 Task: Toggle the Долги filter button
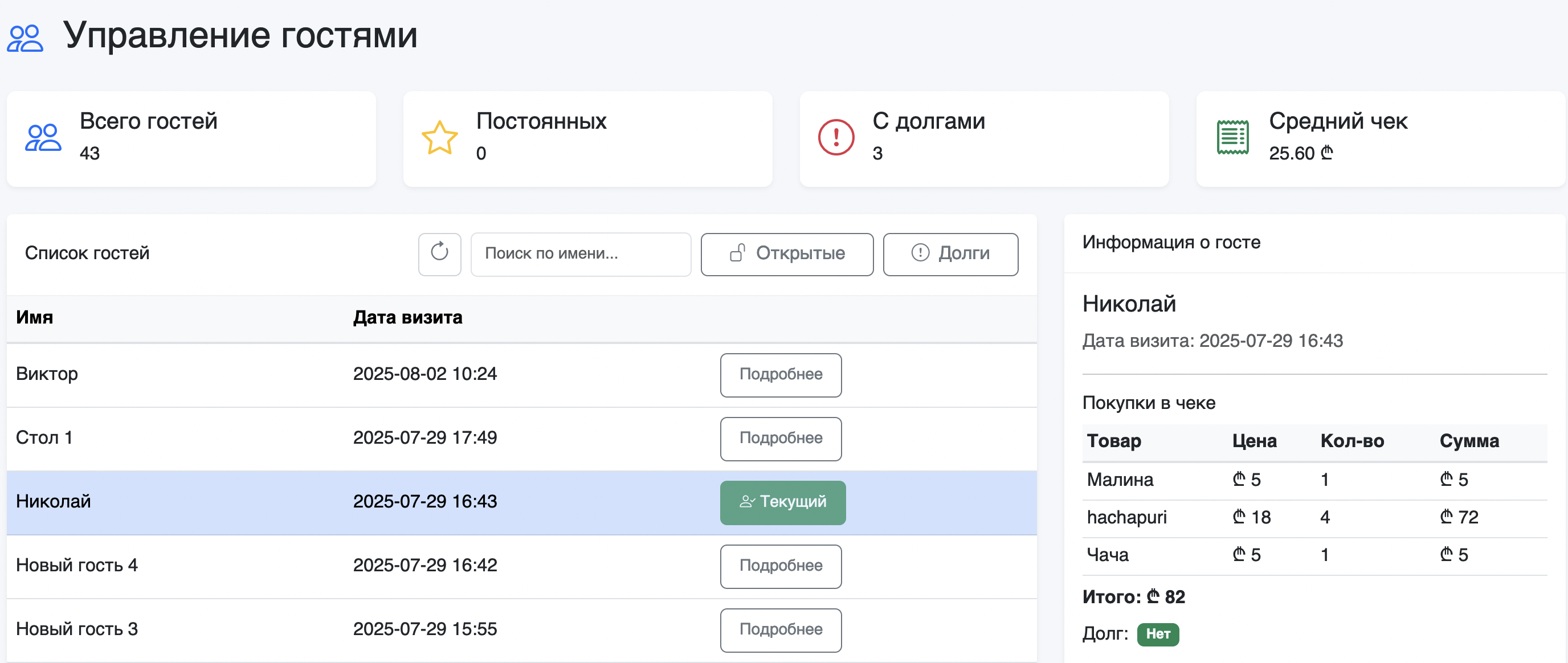coord(950,253)
